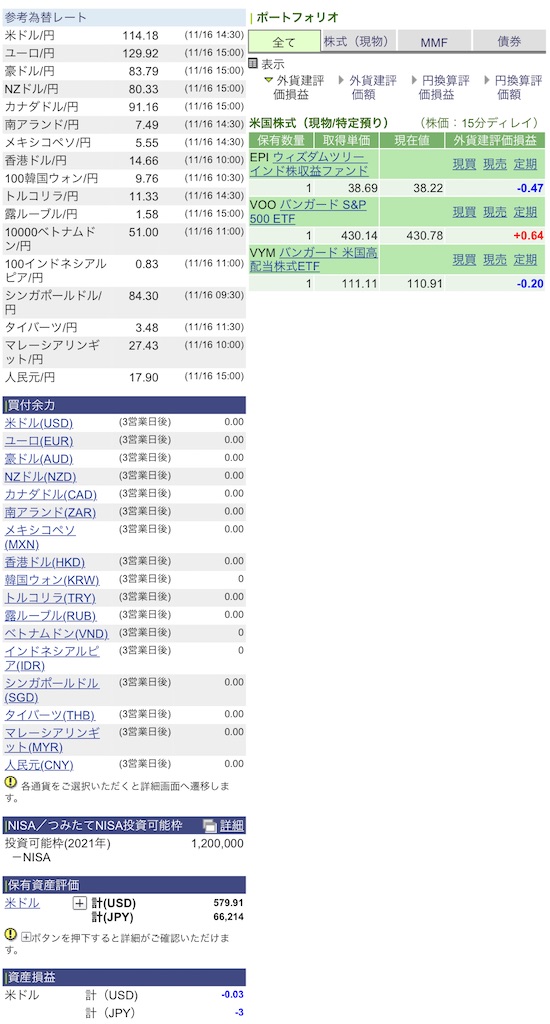Click 現売 for VYM ETF
This screenshot has height=1024, width=550.
pyautogui.click(x=494, y=260)
